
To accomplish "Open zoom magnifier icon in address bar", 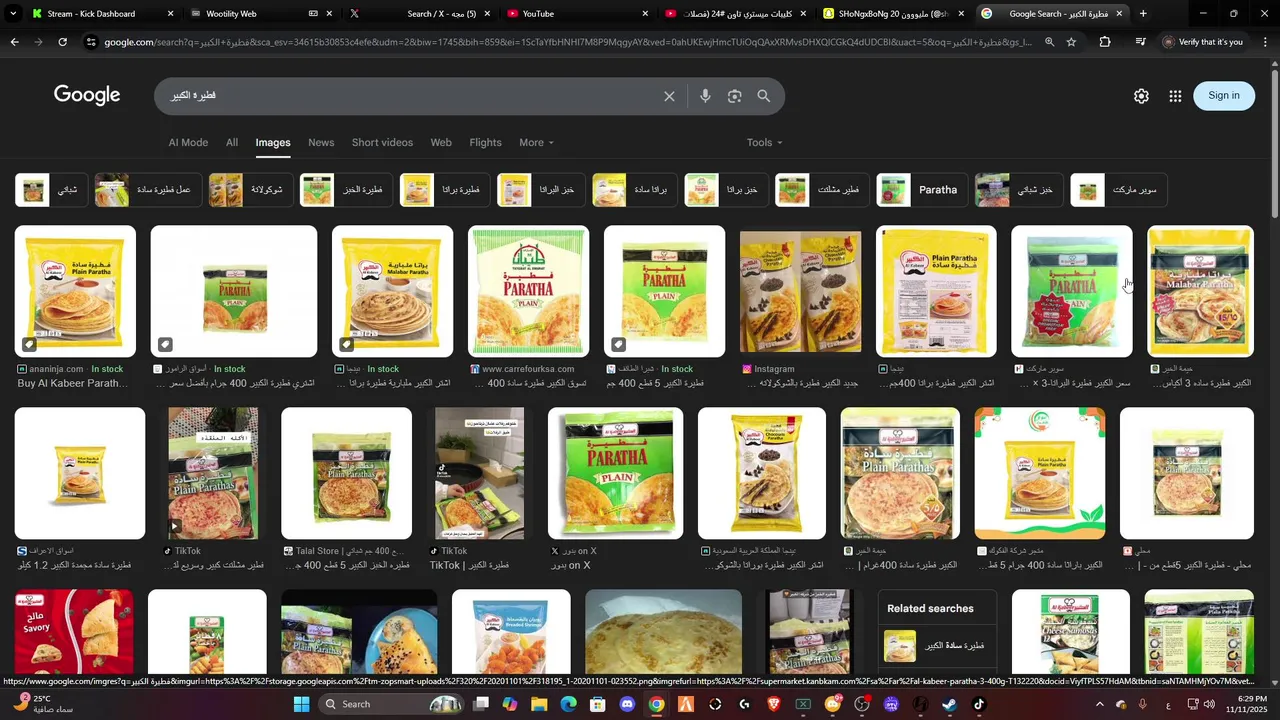I will click(1049, 42).
